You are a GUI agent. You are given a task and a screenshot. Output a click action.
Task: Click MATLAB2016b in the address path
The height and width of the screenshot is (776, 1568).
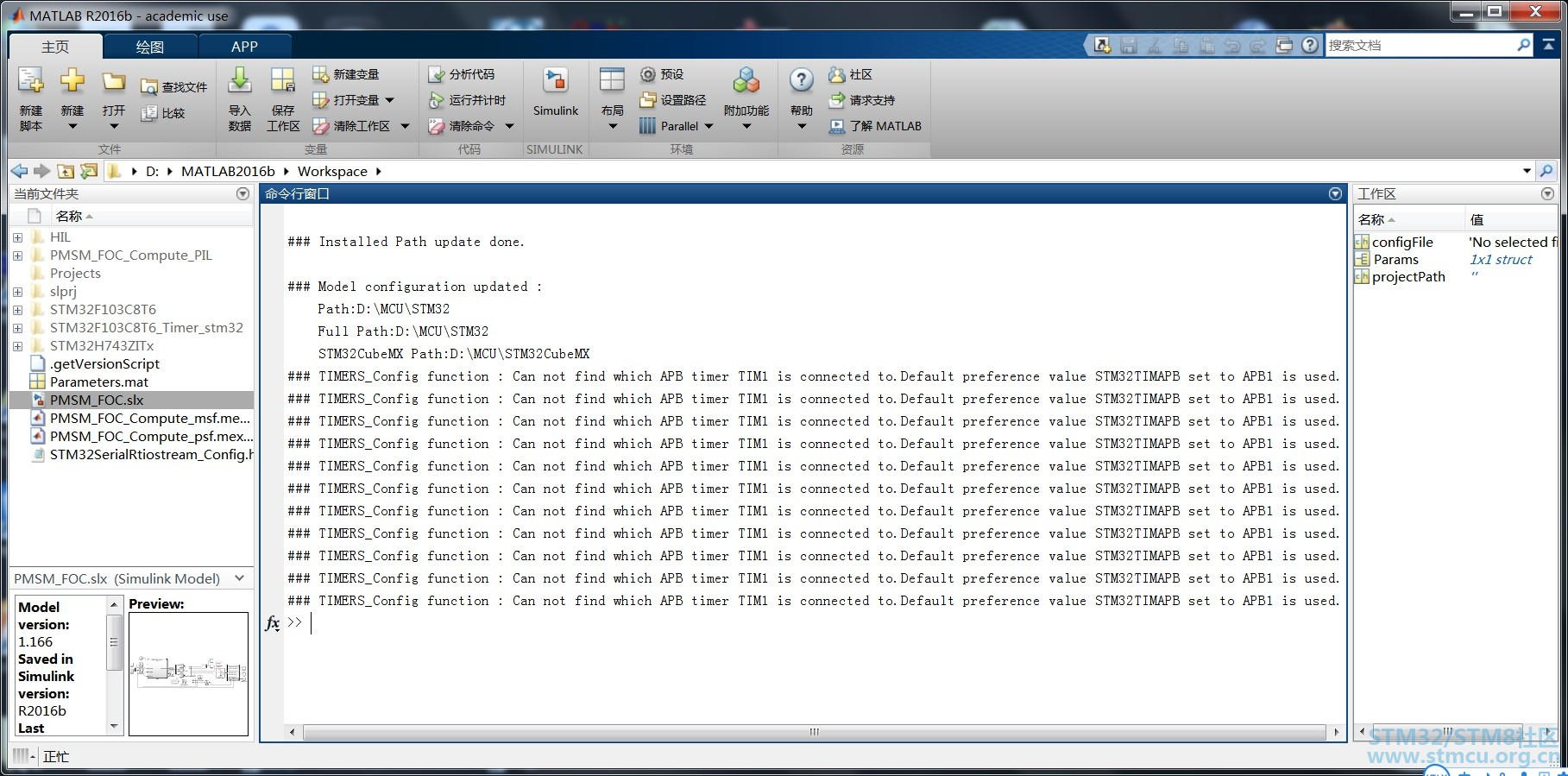tap(228, 171)
